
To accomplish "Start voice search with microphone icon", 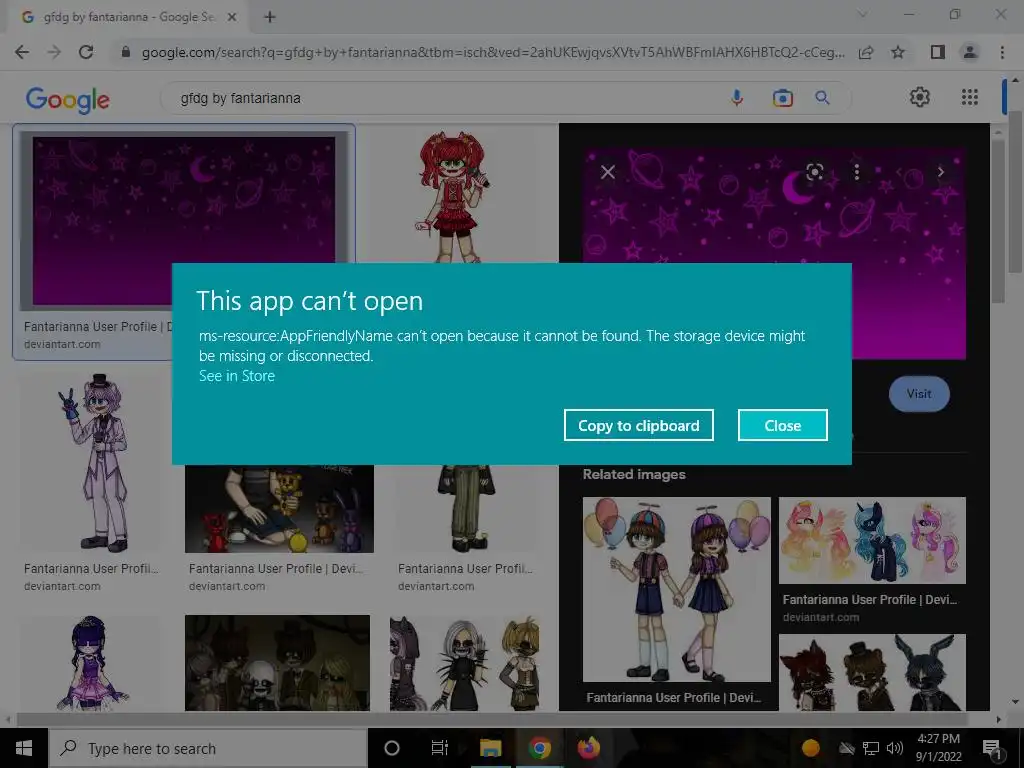I will [737, 98].
